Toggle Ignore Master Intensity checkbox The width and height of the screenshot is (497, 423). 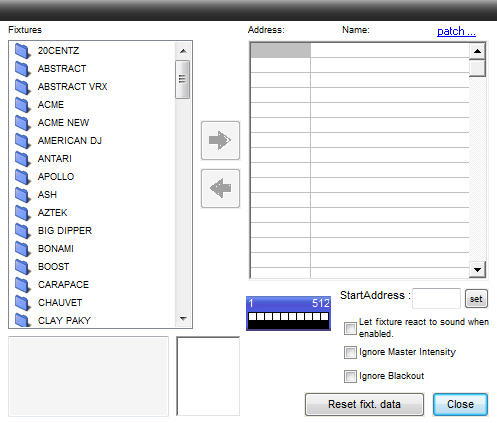pyautogui.click(x=350, y=352)
